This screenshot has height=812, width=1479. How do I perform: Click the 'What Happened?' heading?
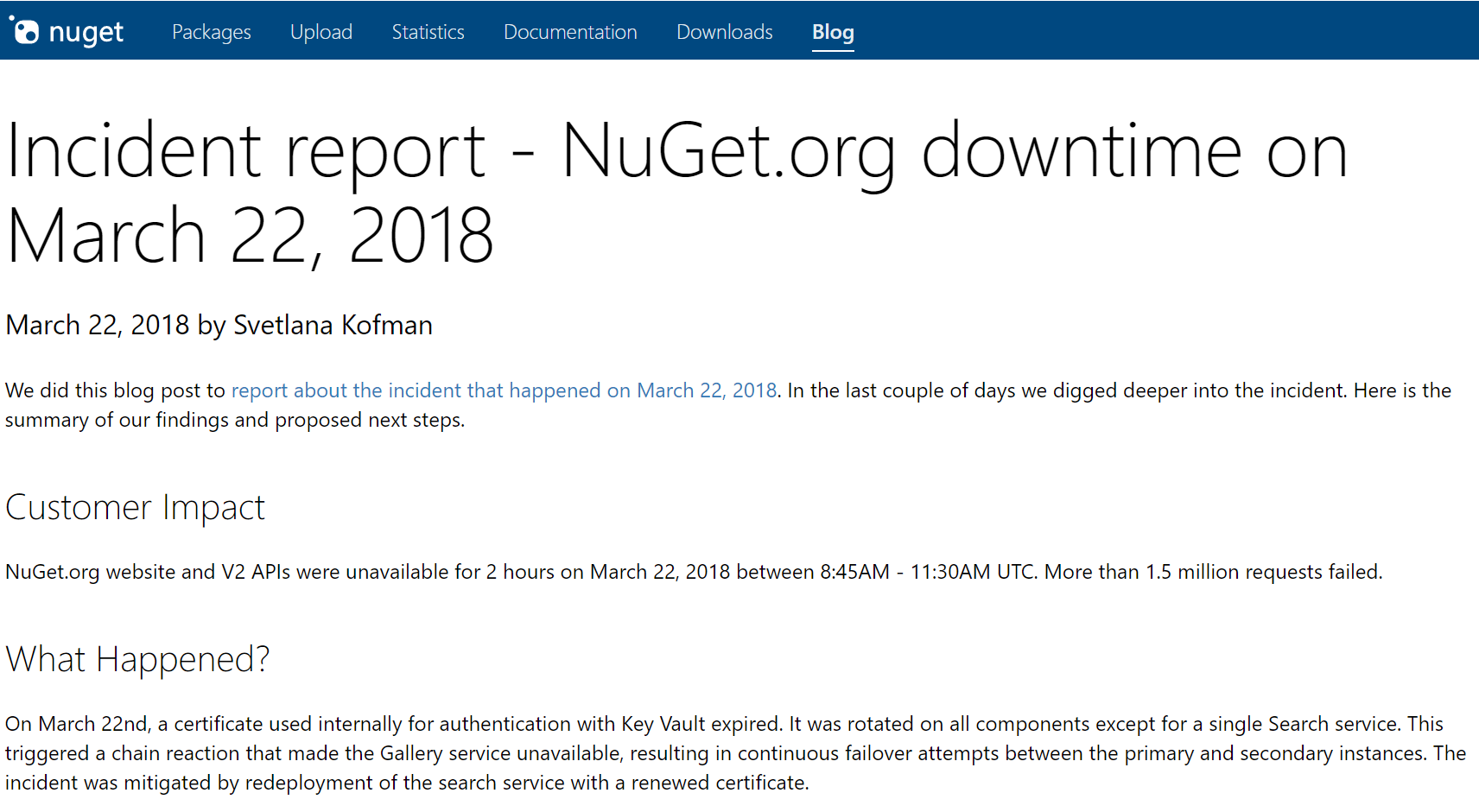coord(137,660)
